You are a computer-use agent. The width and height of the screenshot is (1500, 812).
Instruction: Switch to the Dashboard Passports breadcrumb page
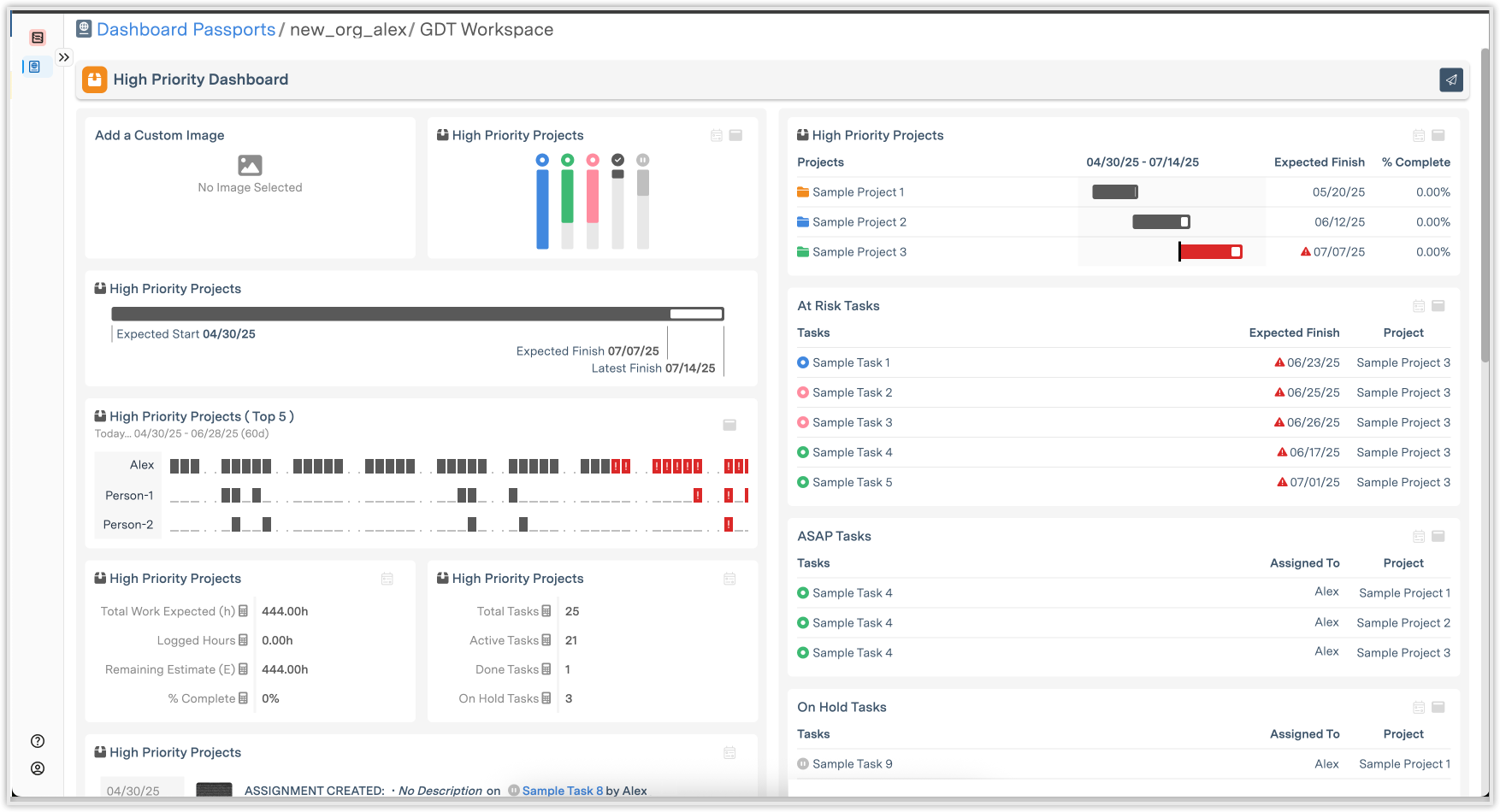pyautogui.click(x=186, y=29)
